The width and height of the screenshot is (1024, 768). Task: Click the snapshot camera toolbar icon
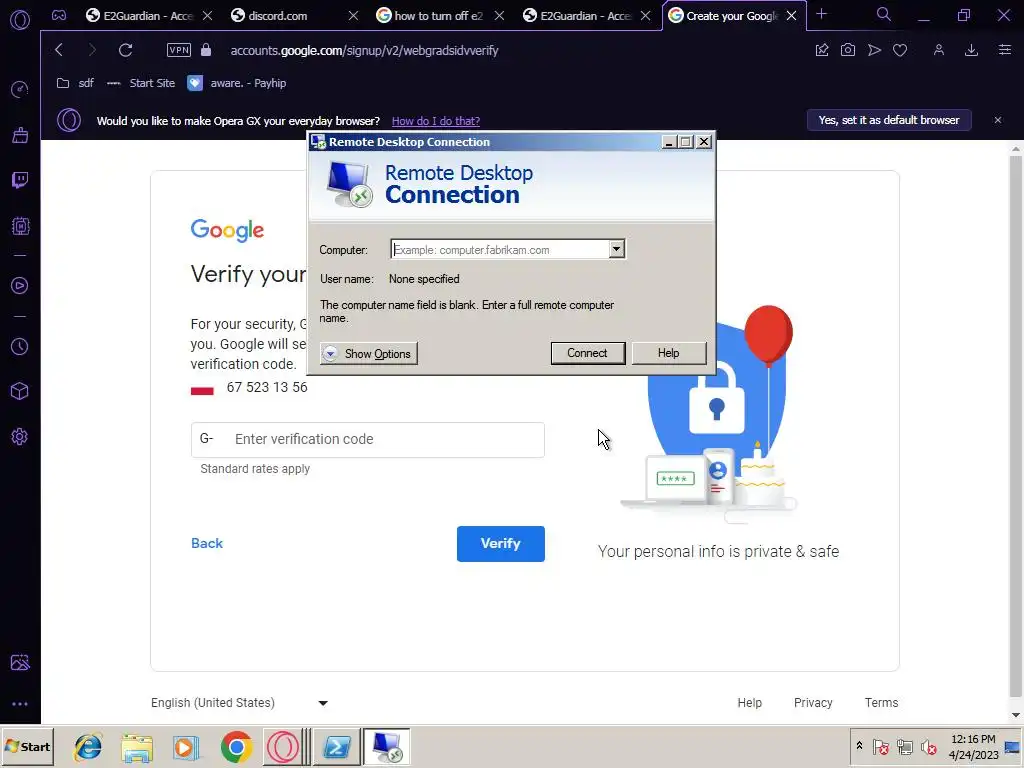pos(848,50)
